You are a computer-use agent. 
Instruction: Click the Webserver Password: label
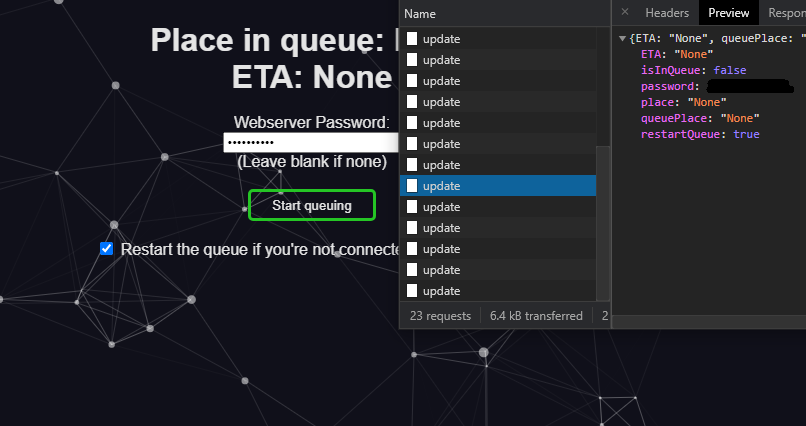point(312,122)
